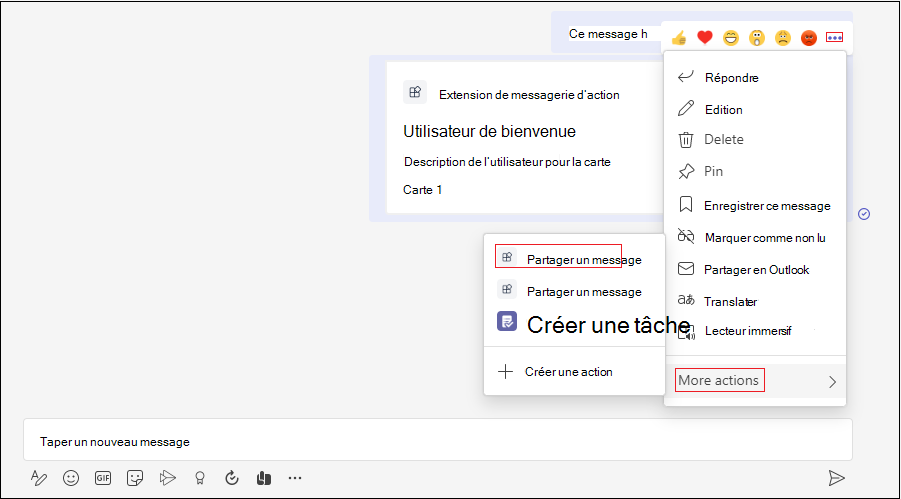Send the message with paper plane button
This screenshot has width=901, height=499.
click(836, 478)
